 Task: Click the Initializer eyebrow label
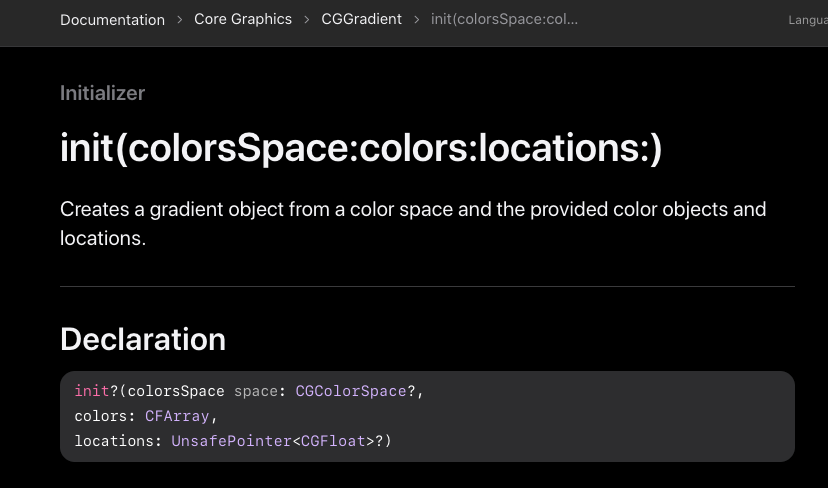(102, 93)
